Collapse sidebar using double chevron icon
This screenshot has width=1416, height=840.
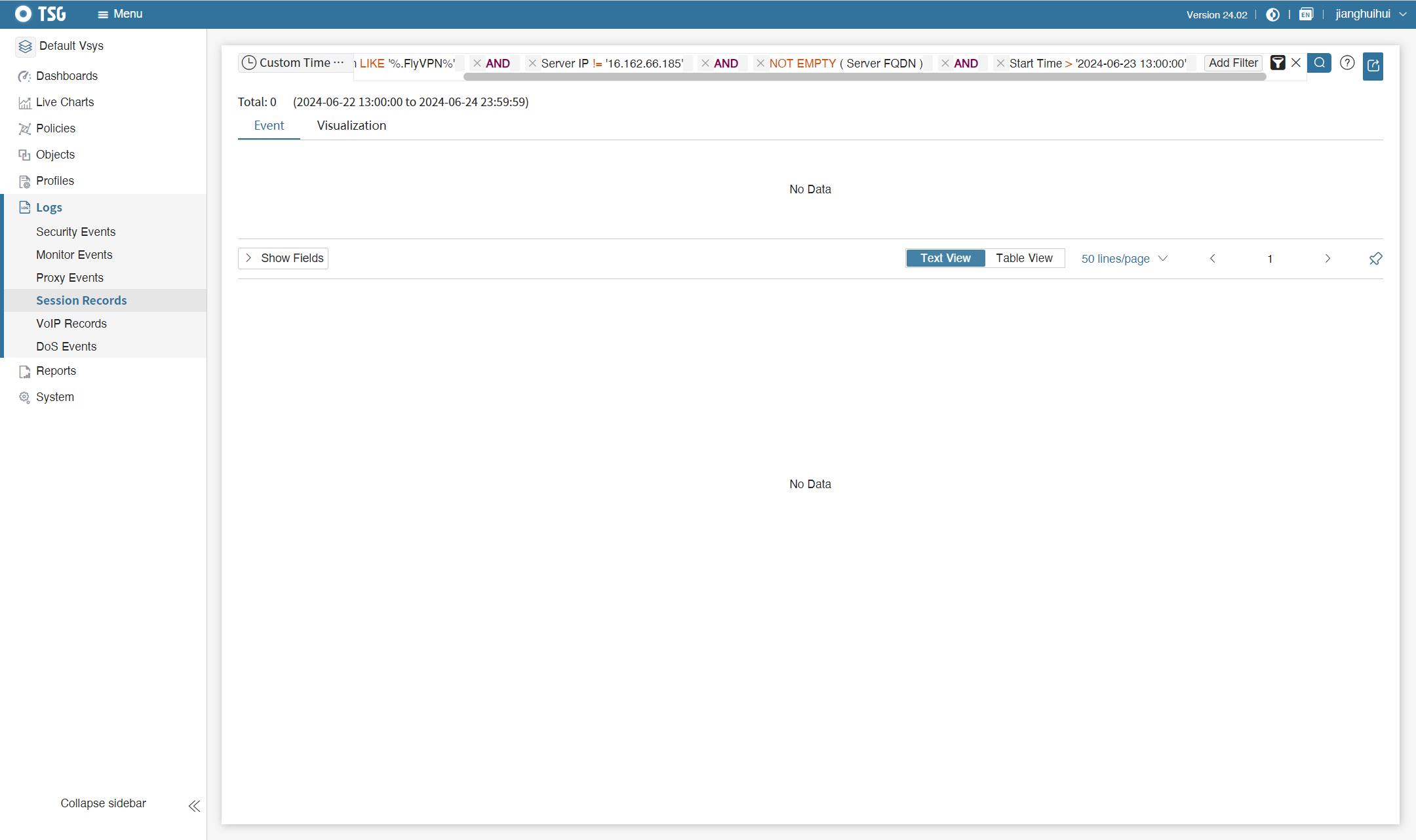pyautogui.click(x=194, y=806)
